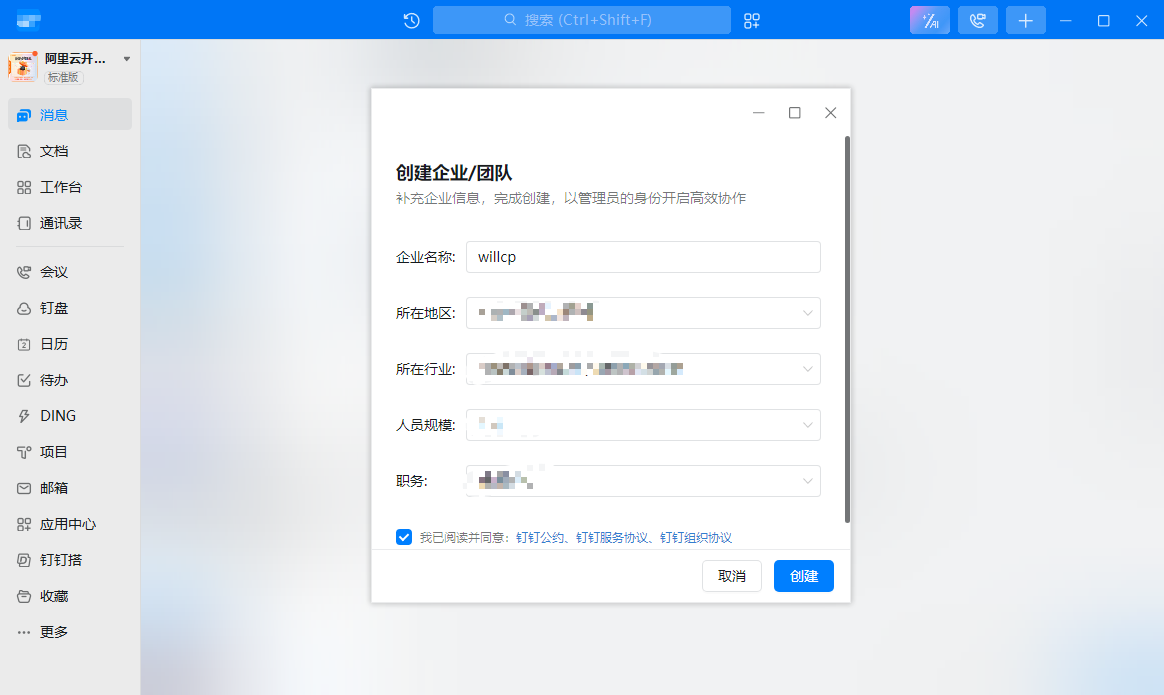This screenshot has height=695, width=1164.
Task: Click the 企业名称 input containing willcp
Action: coord(643,257)
